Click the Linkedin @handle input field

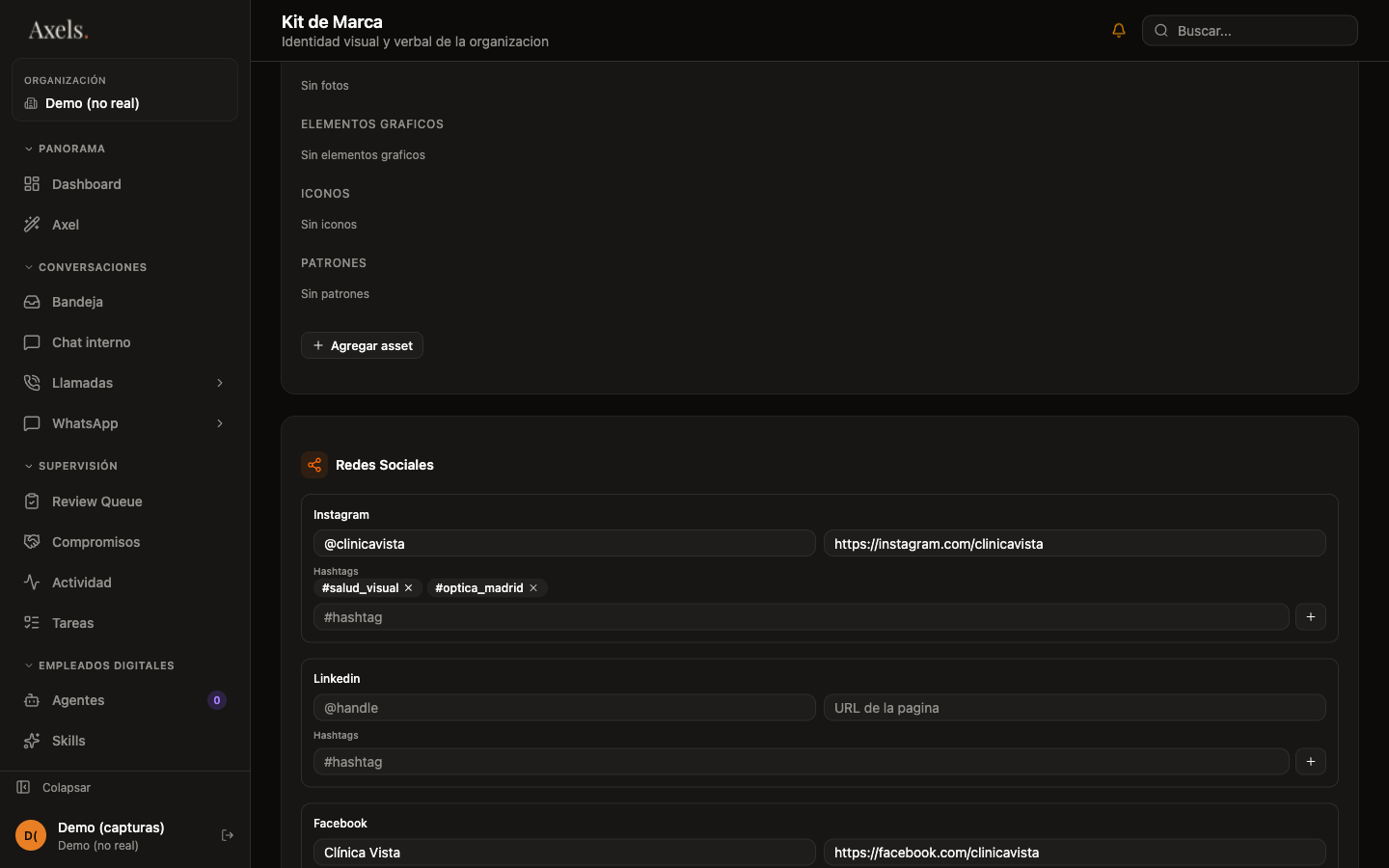[564, 708]
